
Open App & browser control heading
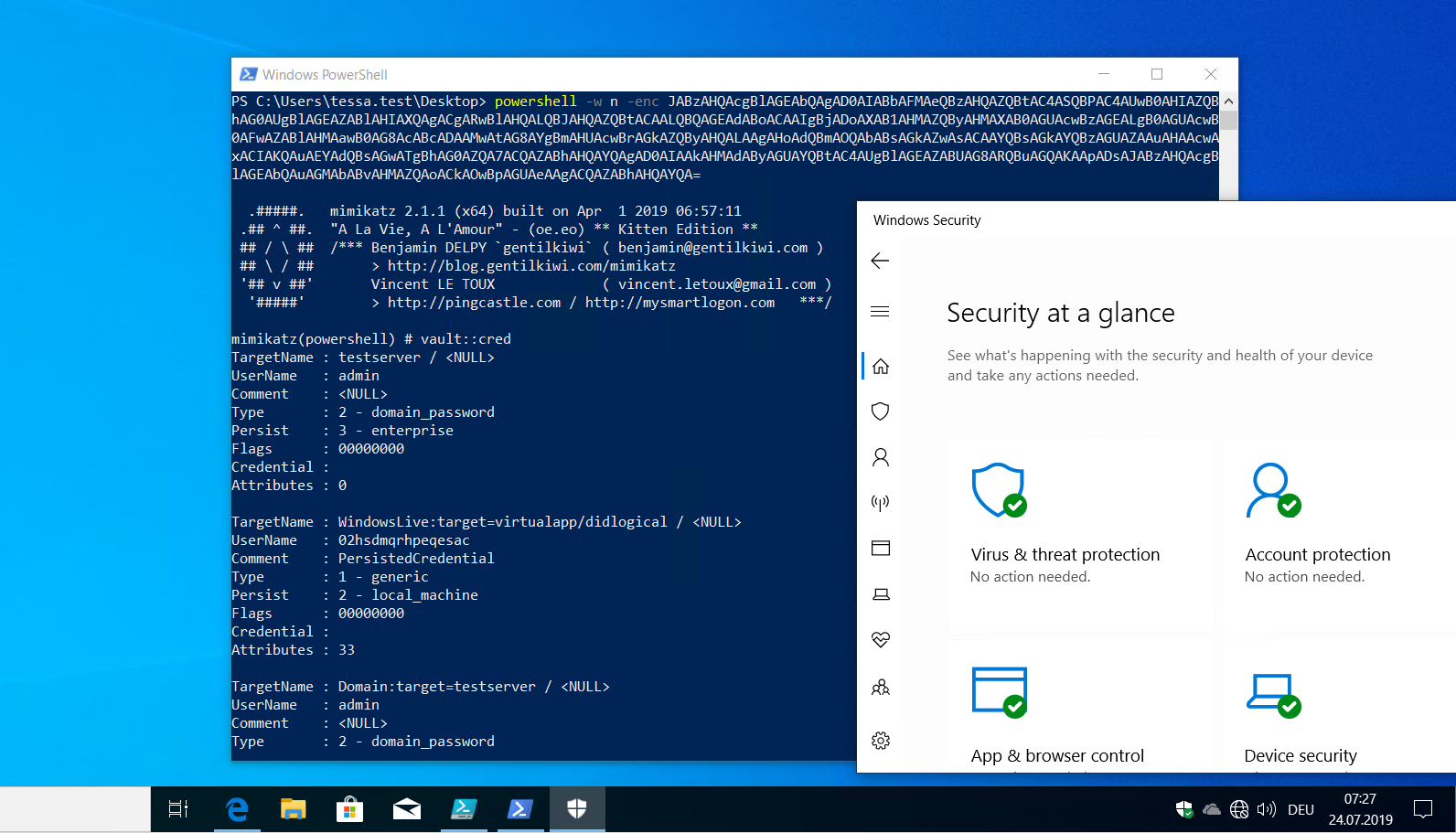click(1057, 756)
